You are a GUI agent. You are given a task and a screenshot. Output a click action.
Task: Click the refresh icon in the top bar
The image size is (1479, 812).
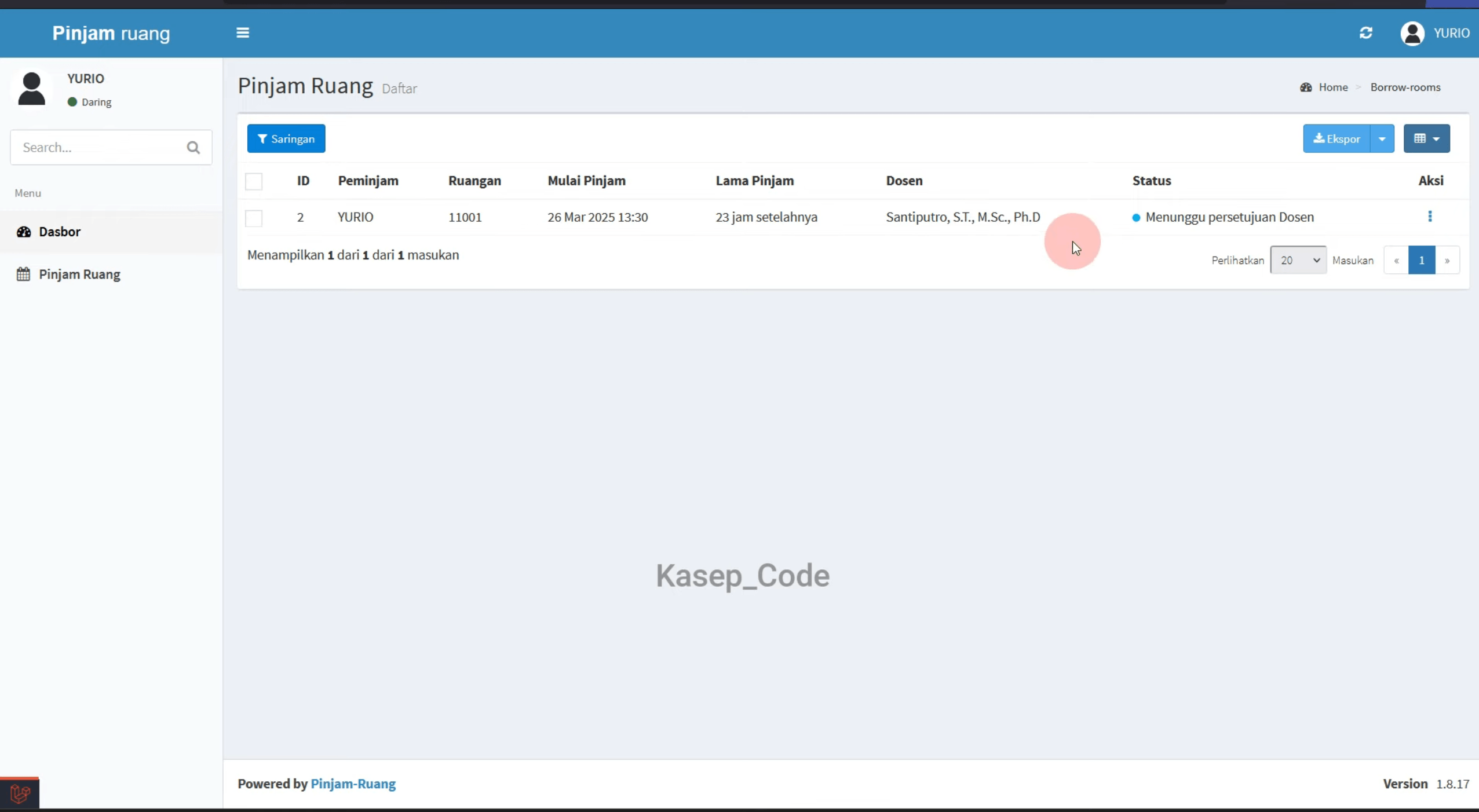click(1365, 33)
